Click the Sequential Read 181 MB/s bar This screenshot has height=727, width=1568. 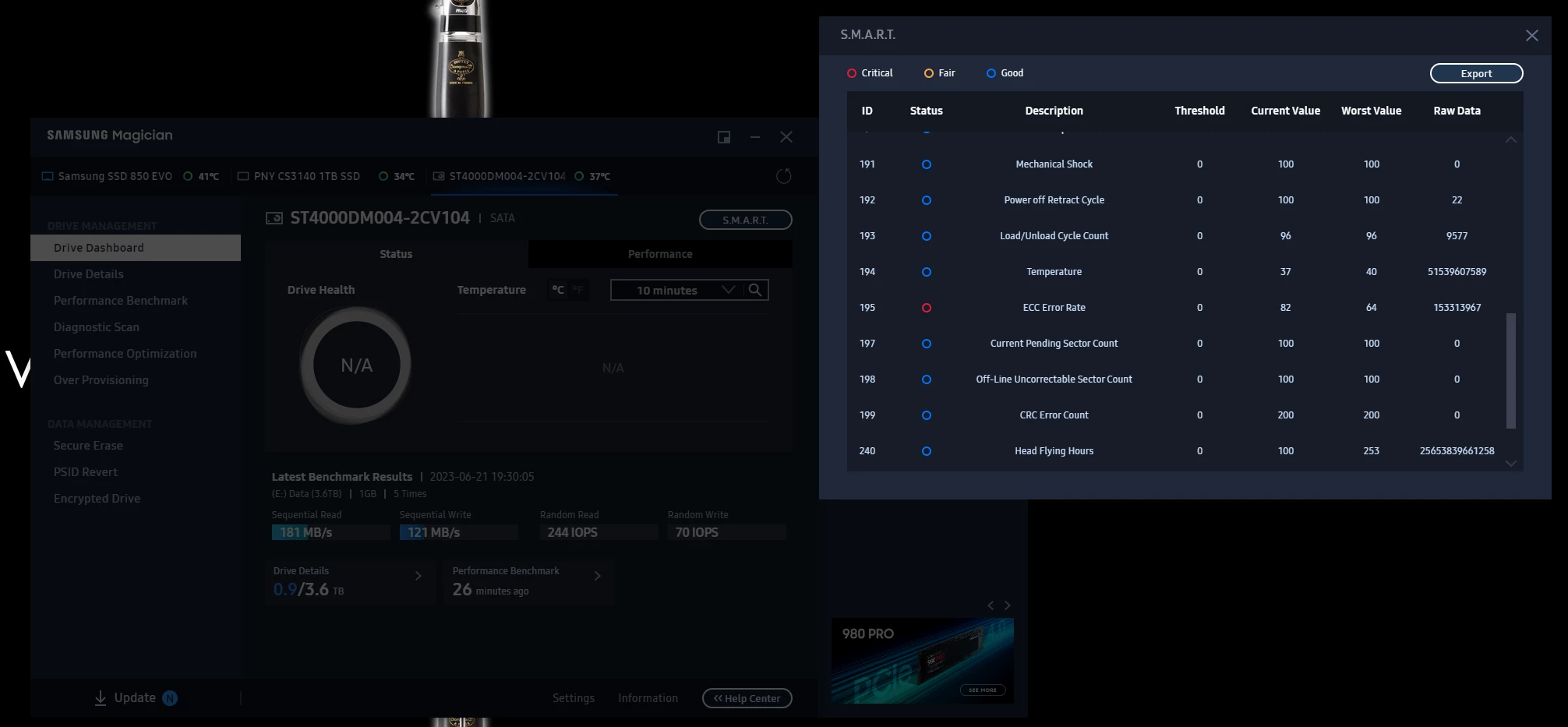click(330, 532)
